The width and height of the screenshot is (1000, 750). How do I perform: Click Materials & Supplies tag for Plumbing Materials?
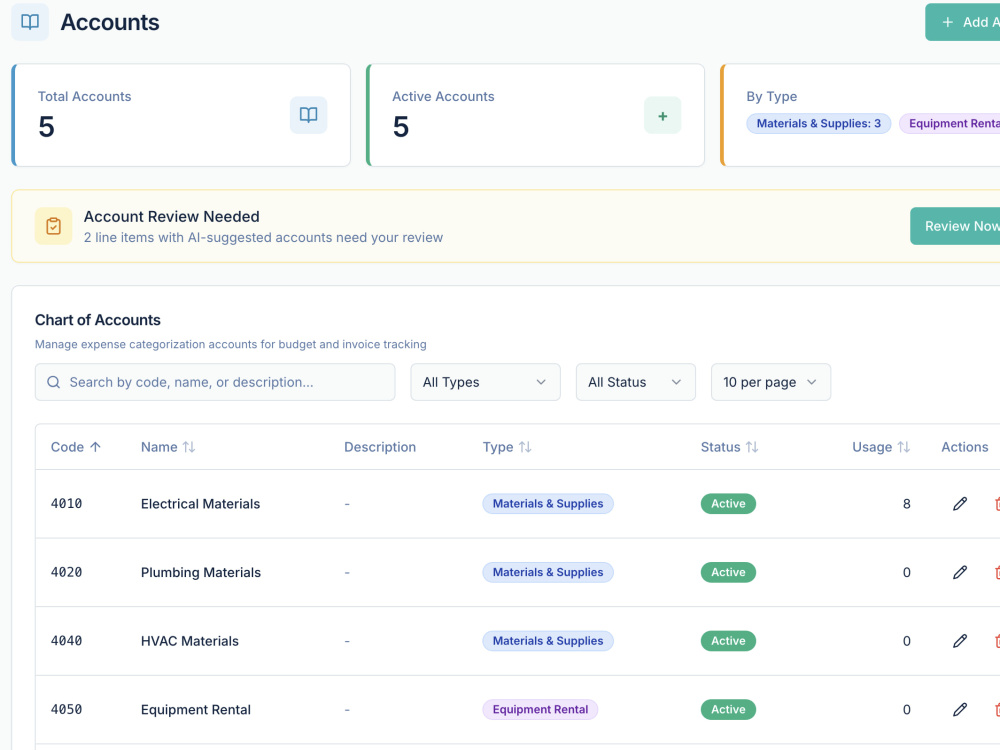(x=548, y=572)
